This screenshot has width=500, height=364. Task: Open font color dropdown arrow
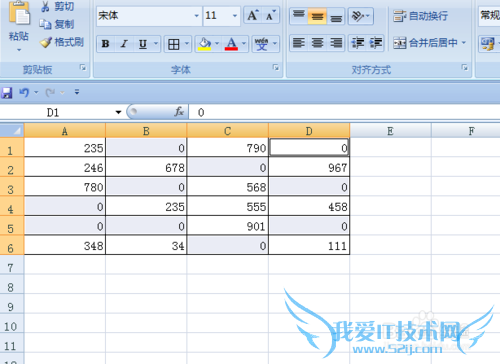pos(244,44)
